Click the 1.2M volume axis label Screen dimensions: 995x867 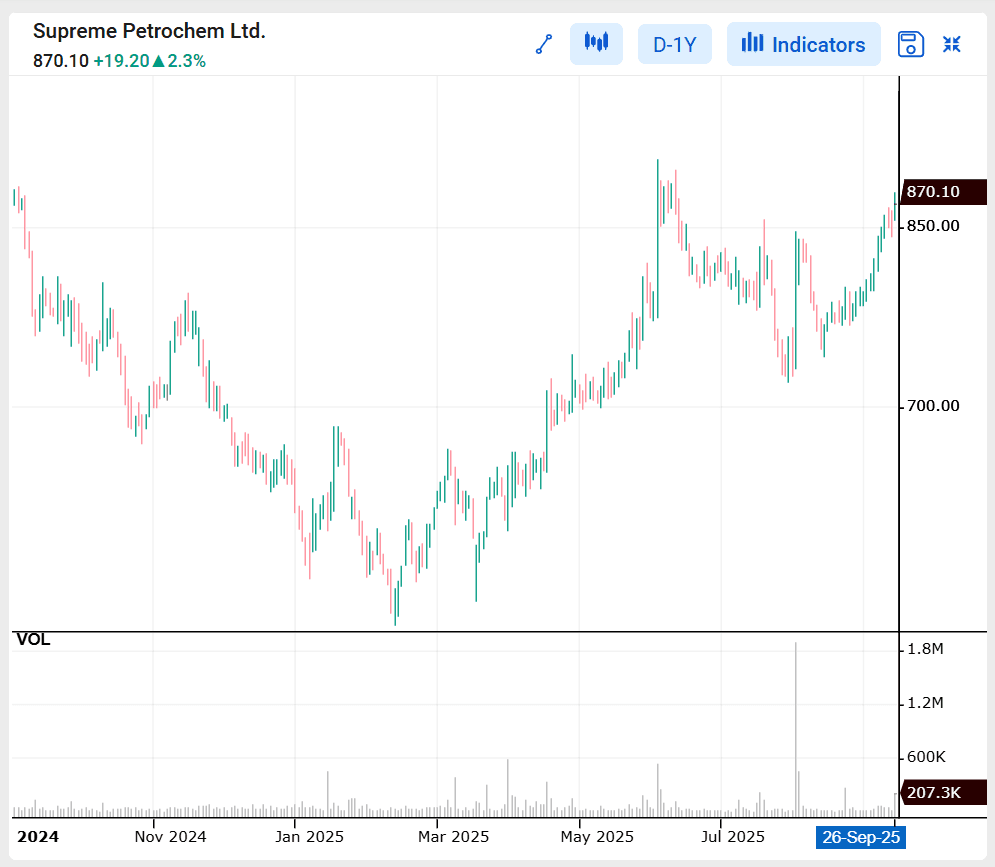[925, 703]
